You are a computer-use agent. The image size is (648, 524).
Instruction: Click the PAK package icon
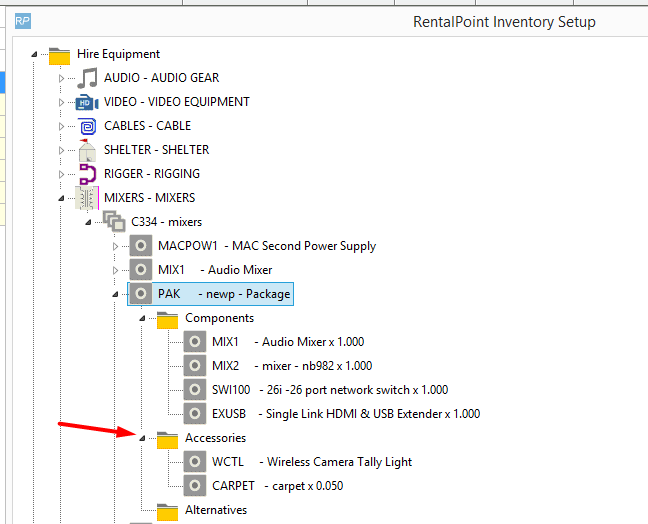(141, 294)
